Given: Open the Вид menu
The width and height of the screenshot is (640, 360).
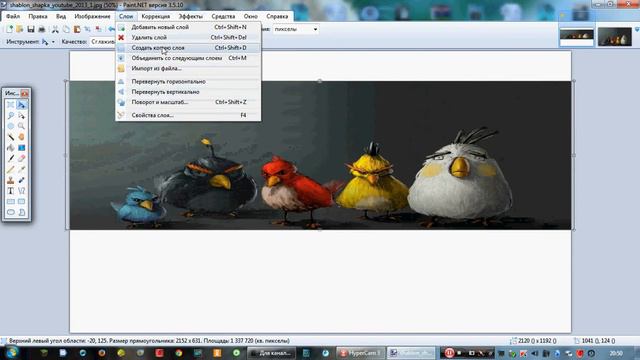Looking at the screenshot, I should tap(61, 16).
